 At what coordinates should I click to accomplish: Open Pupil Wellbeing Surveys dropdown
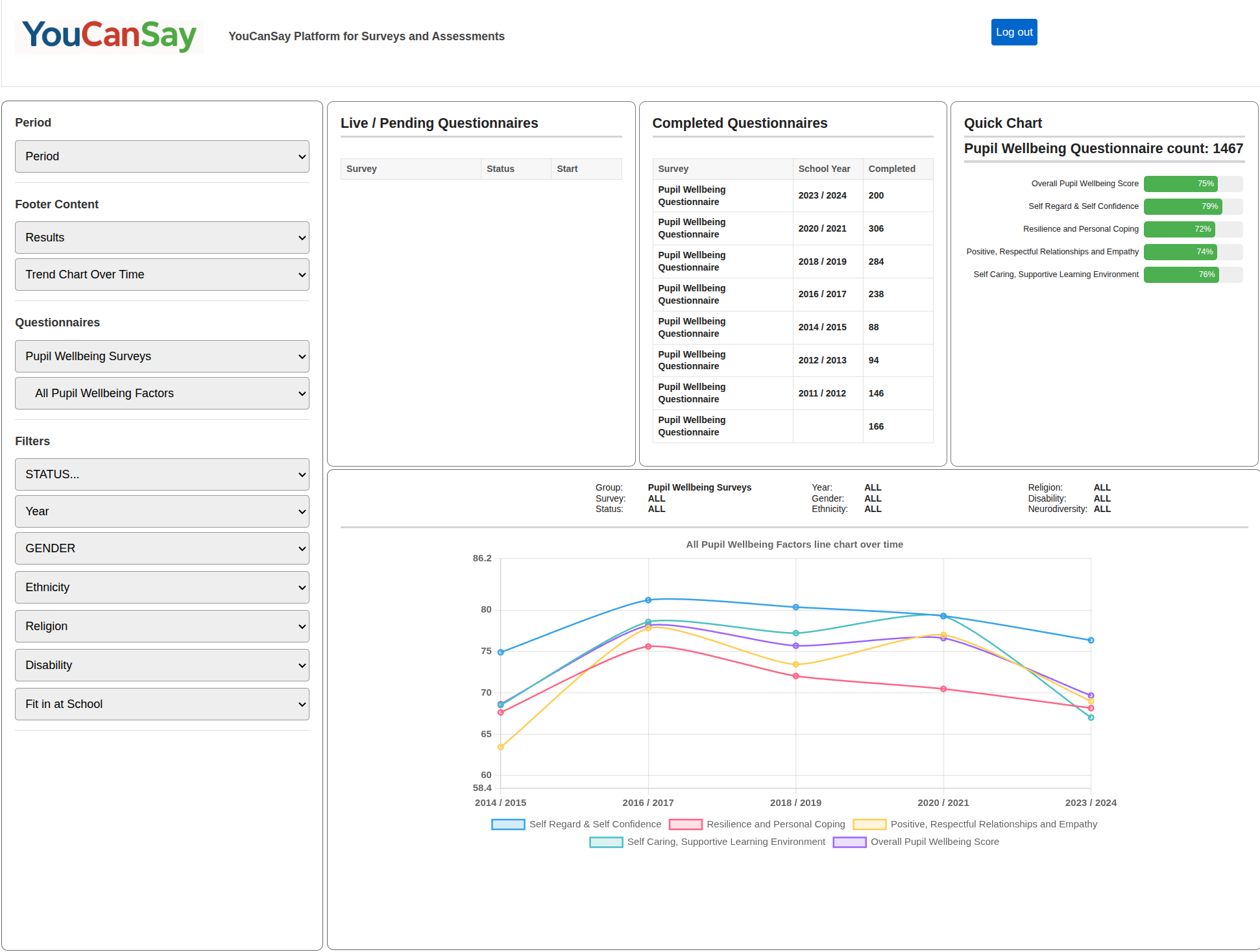pos(162,356)
